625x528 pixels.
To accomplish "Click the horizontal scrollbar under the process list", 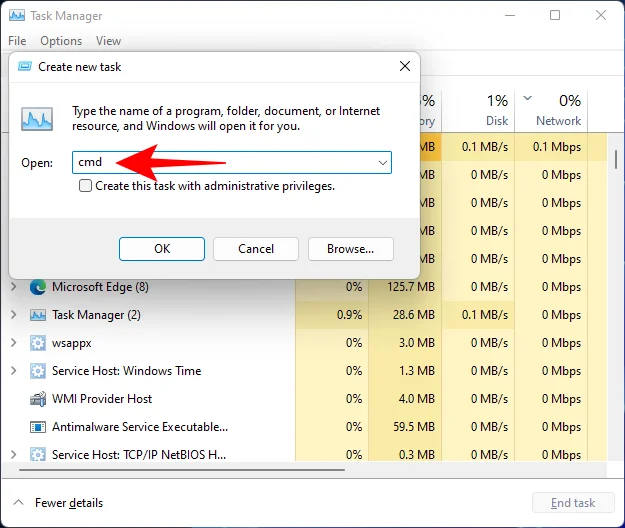I will pos(182,470).
